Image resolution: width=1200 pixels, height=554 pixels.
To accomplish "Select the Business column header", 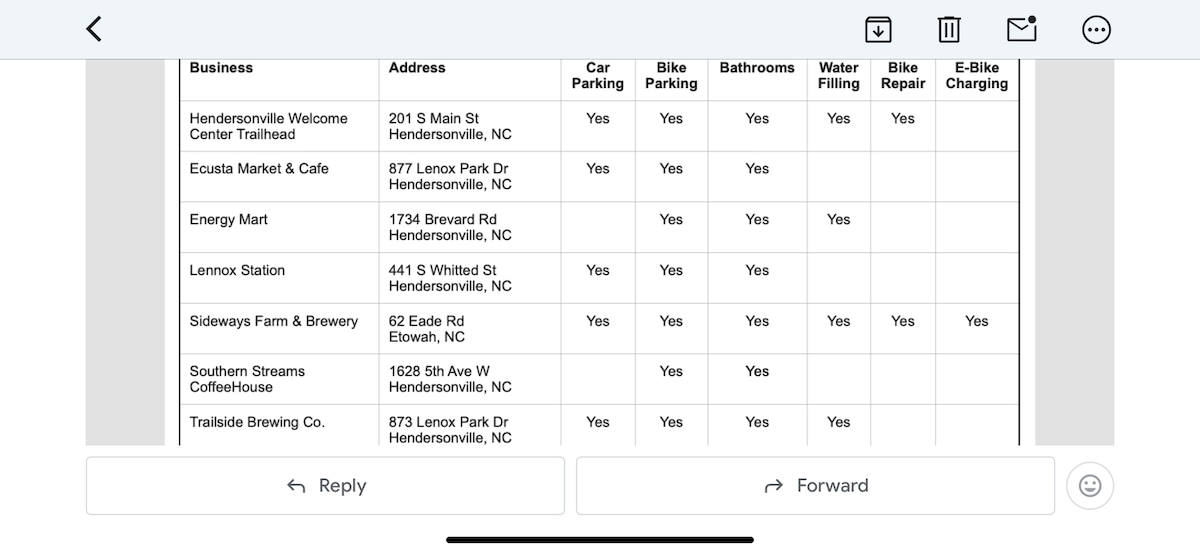I will 221,68.
